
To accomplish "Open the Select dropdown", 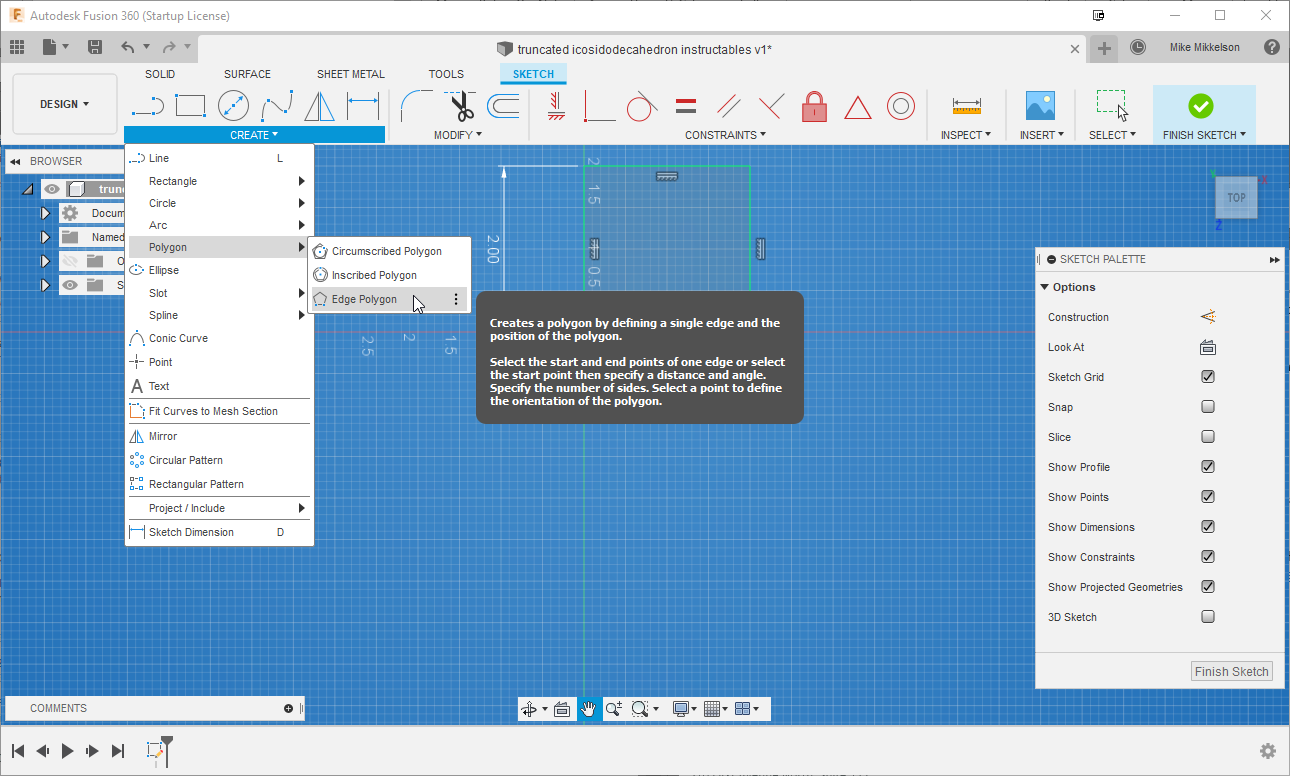I will coord(1111,134).
